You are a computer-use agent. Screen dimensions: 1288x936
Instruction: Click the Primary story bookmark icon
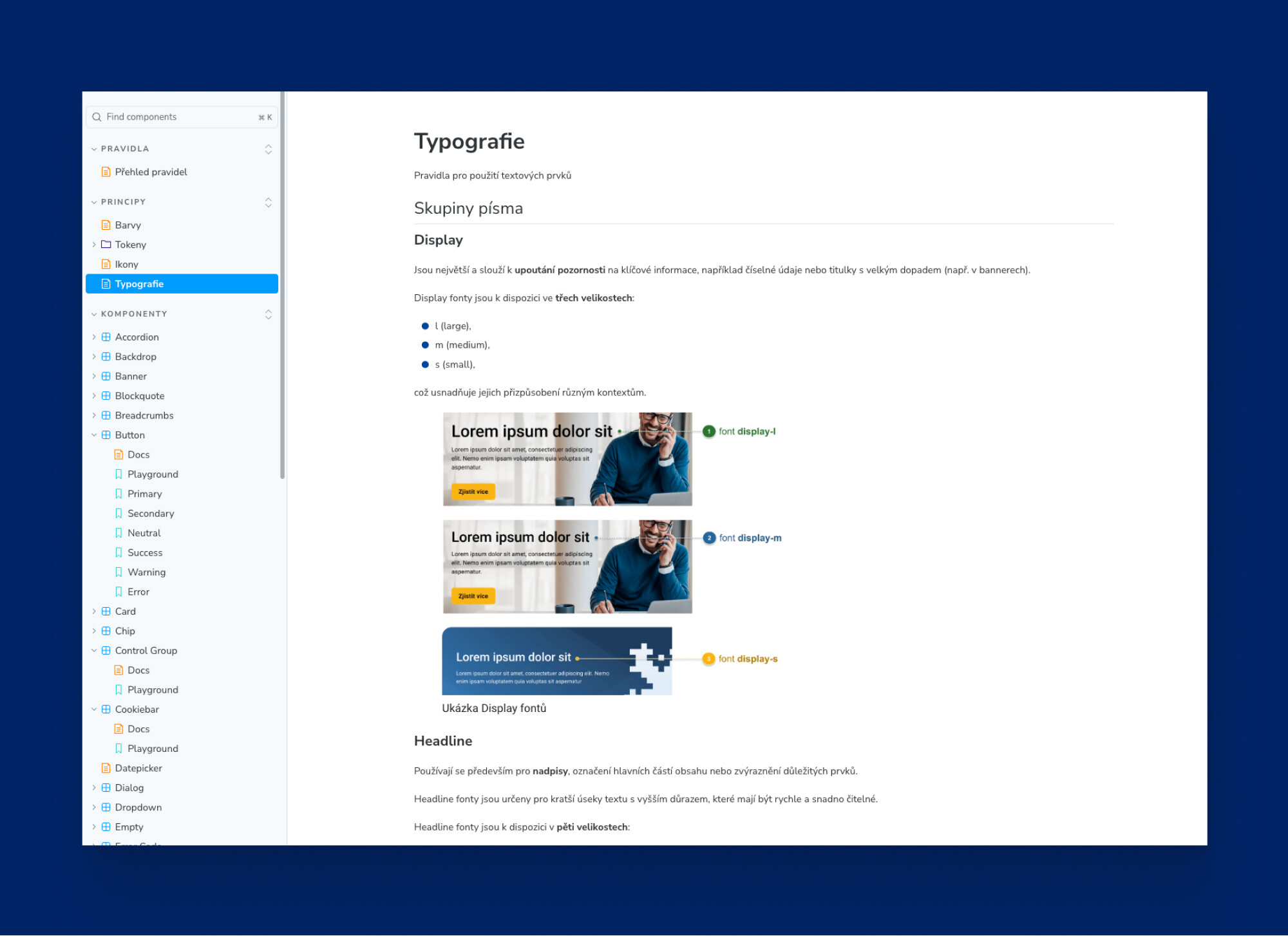[x=118, y=494]
